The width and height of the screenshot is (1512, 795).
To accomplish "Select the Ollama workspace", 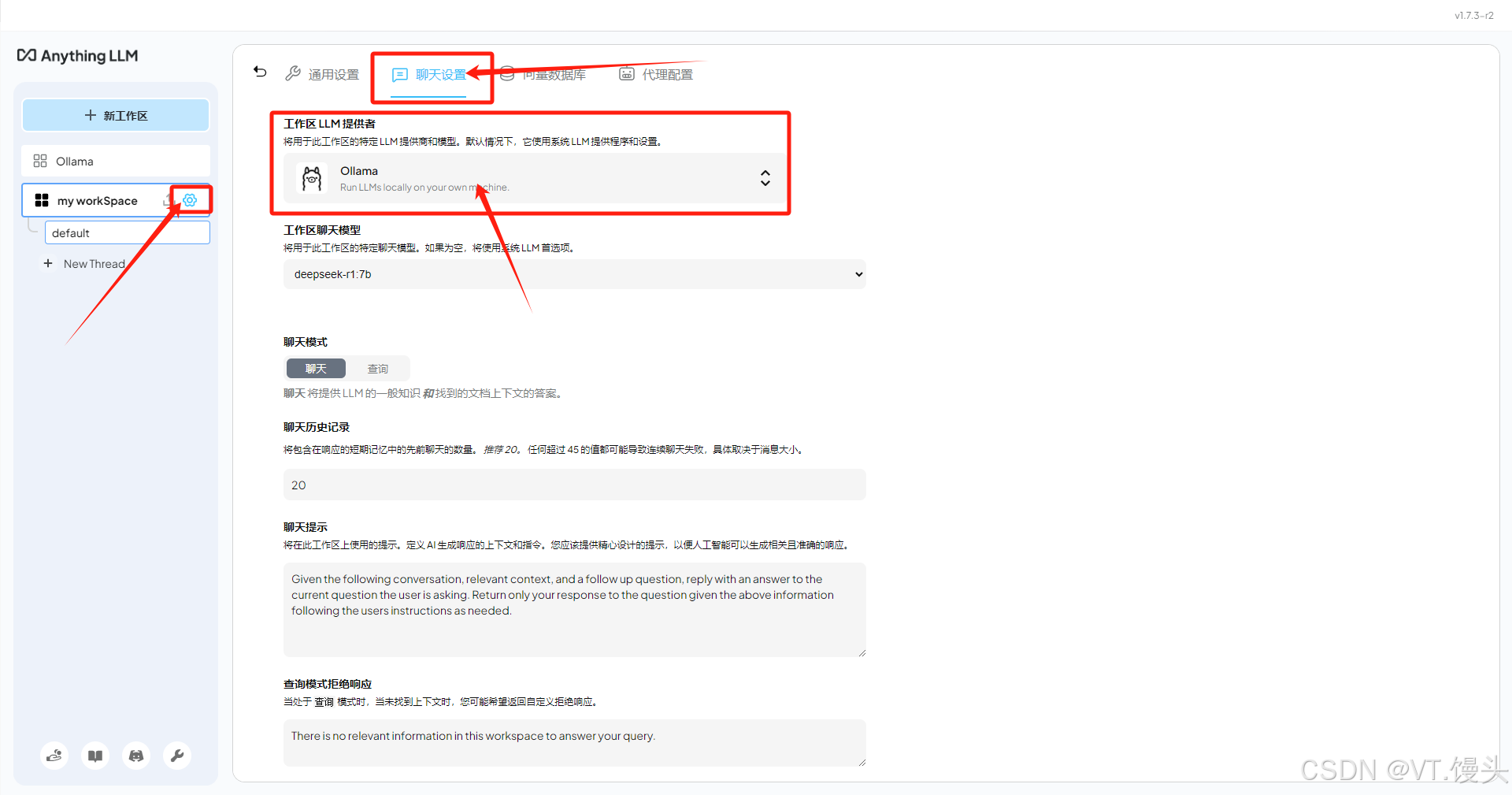I will click(x=116, y=161).
